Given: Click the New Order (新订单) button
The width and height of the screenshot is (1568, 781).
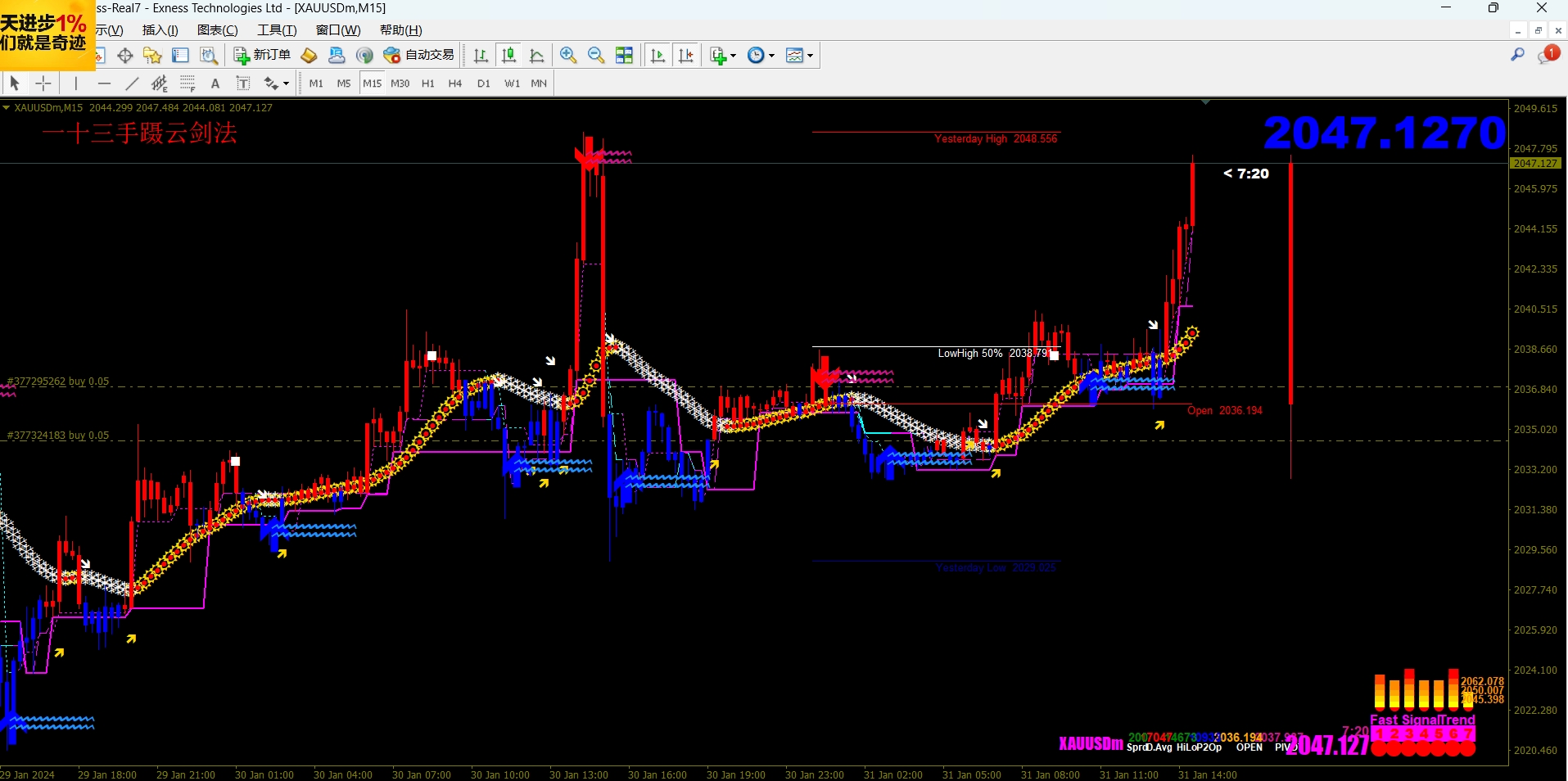Looking at the screenshot, I should 262,55.
